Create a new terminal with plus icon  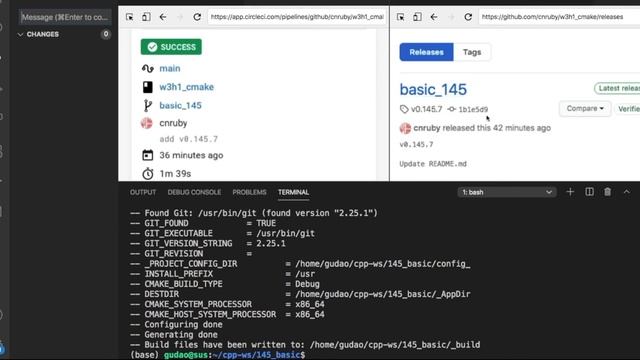[570, 192]
